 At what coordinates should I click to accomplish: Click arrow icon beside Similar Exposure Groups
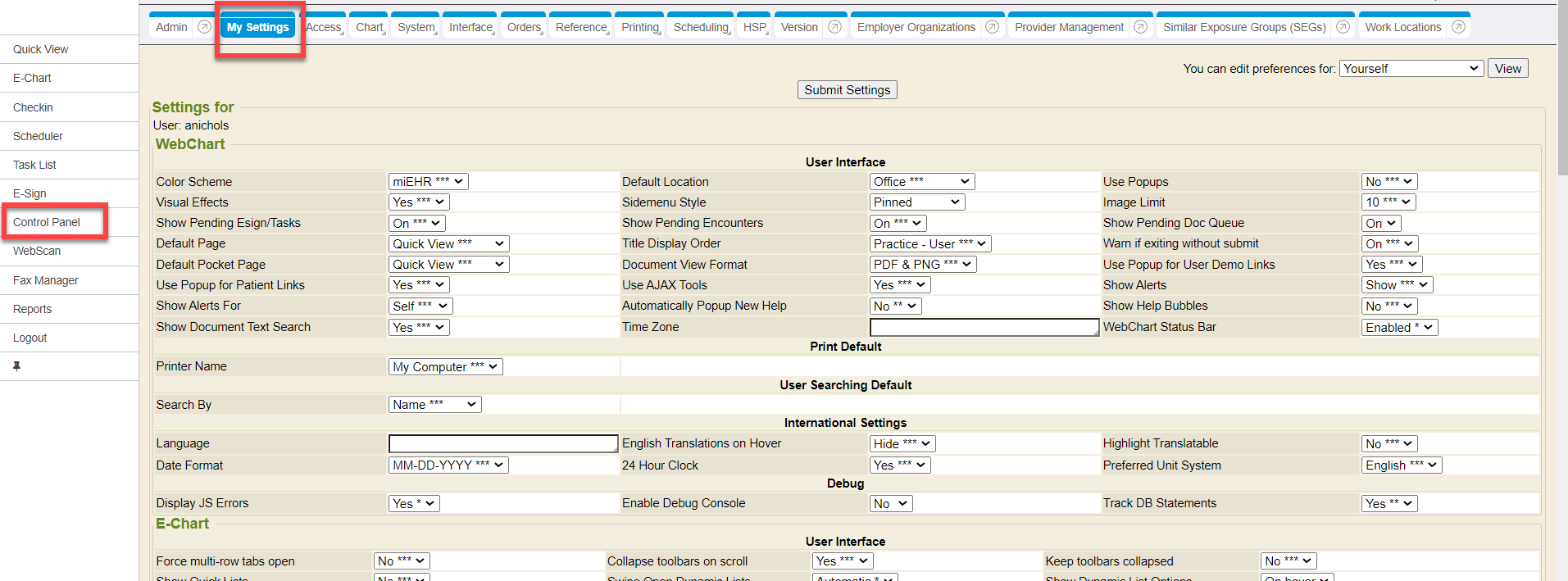click(x=1343, y=27)
